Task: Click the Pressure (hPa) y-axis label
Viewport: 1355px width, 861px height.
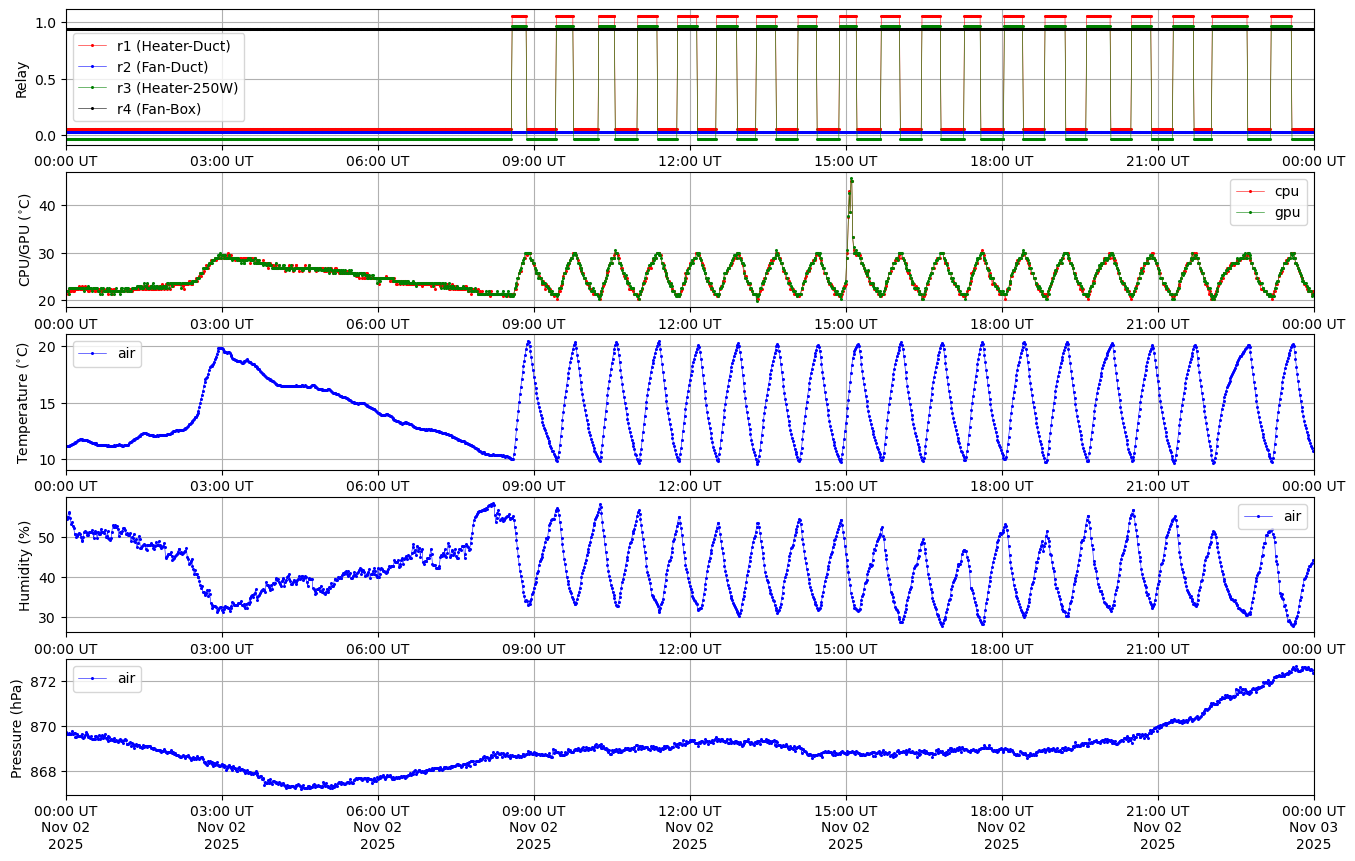Action: [x=17, y=727]
